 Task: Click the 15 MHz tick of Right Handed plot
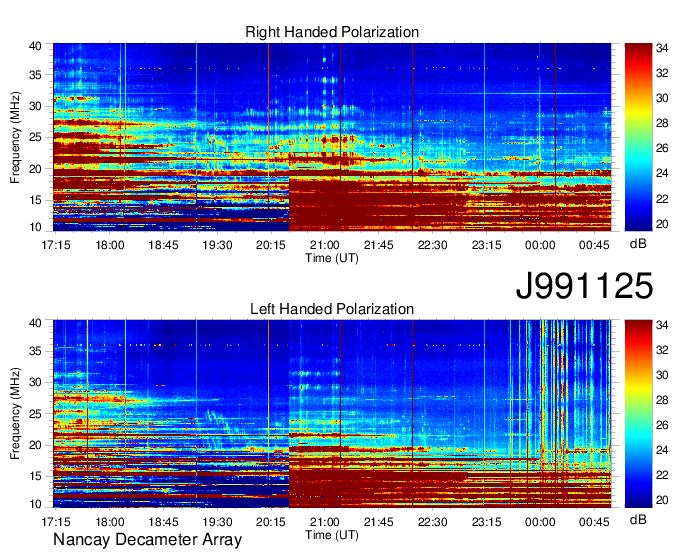(x=36, y=200)
